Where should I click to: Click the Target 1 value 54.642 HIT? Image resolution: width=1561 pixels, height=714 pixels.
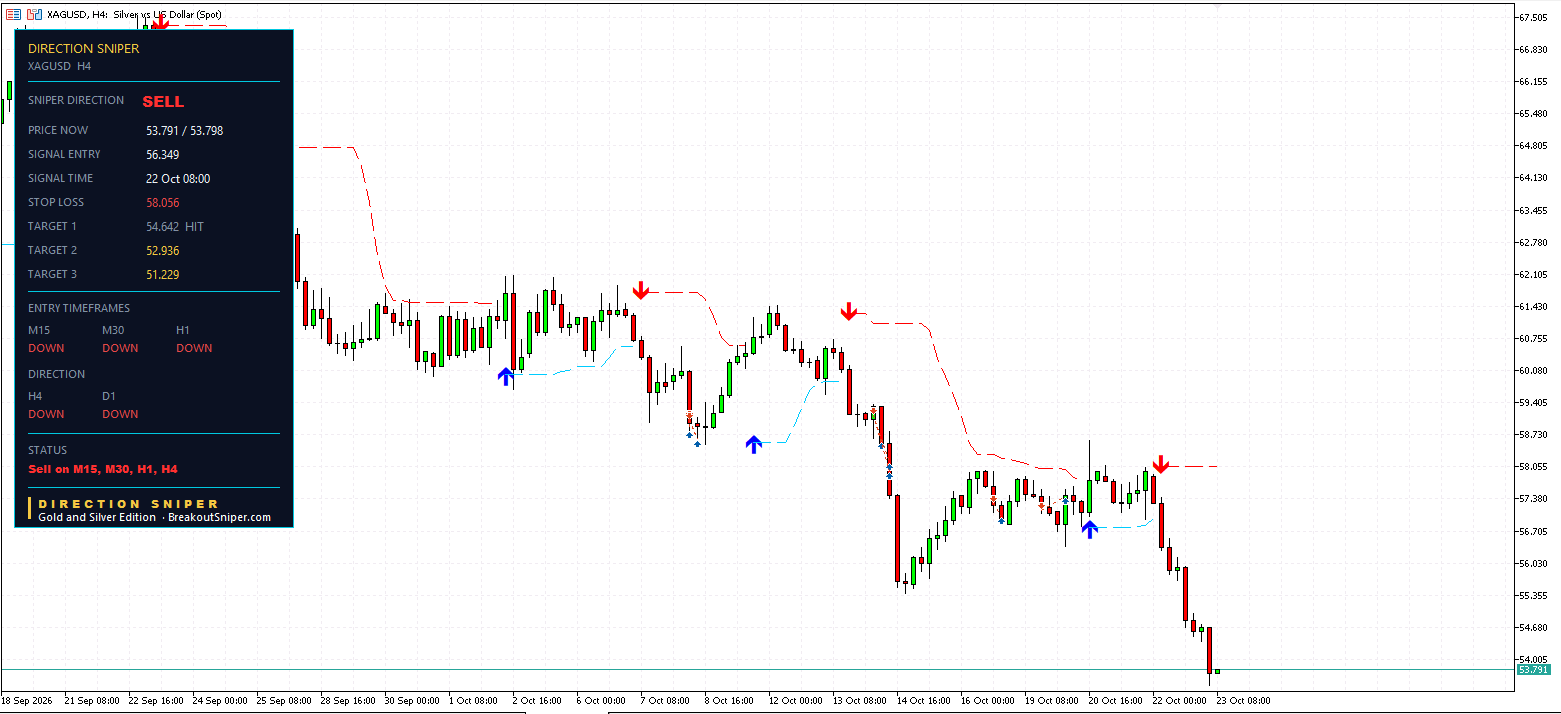pos(175,226)
